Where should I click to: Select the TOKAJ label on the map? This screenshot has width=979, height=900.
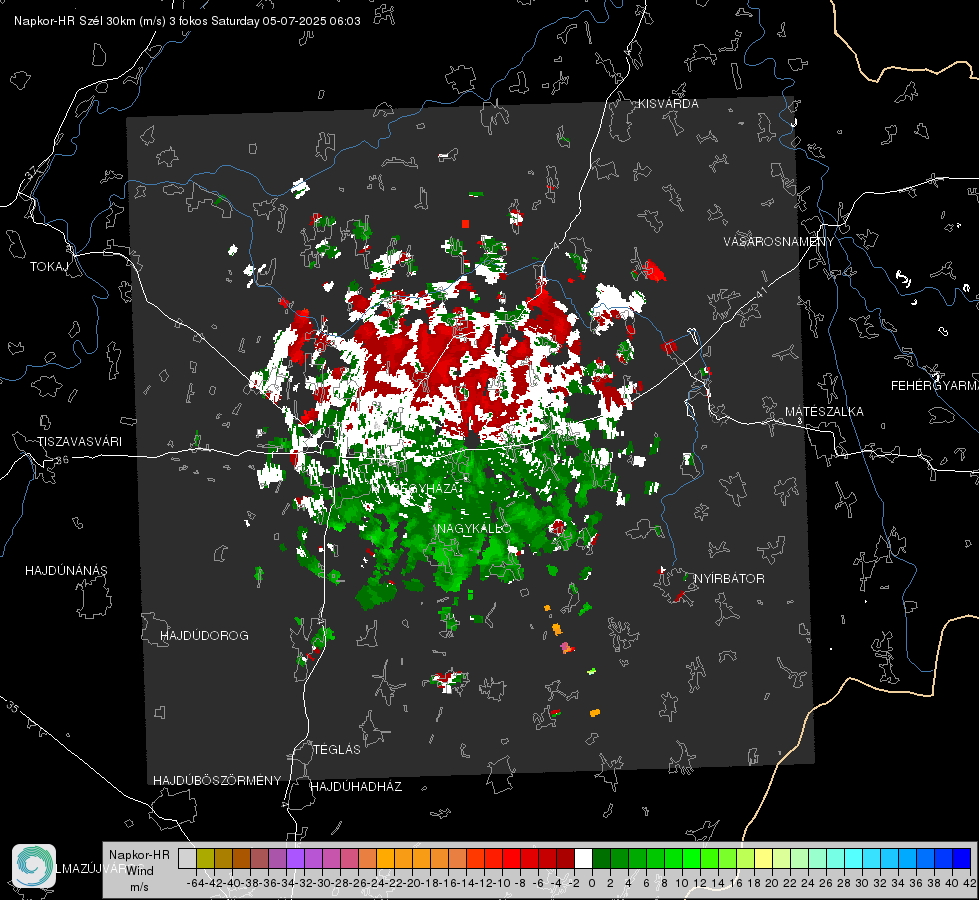(49, 267)
